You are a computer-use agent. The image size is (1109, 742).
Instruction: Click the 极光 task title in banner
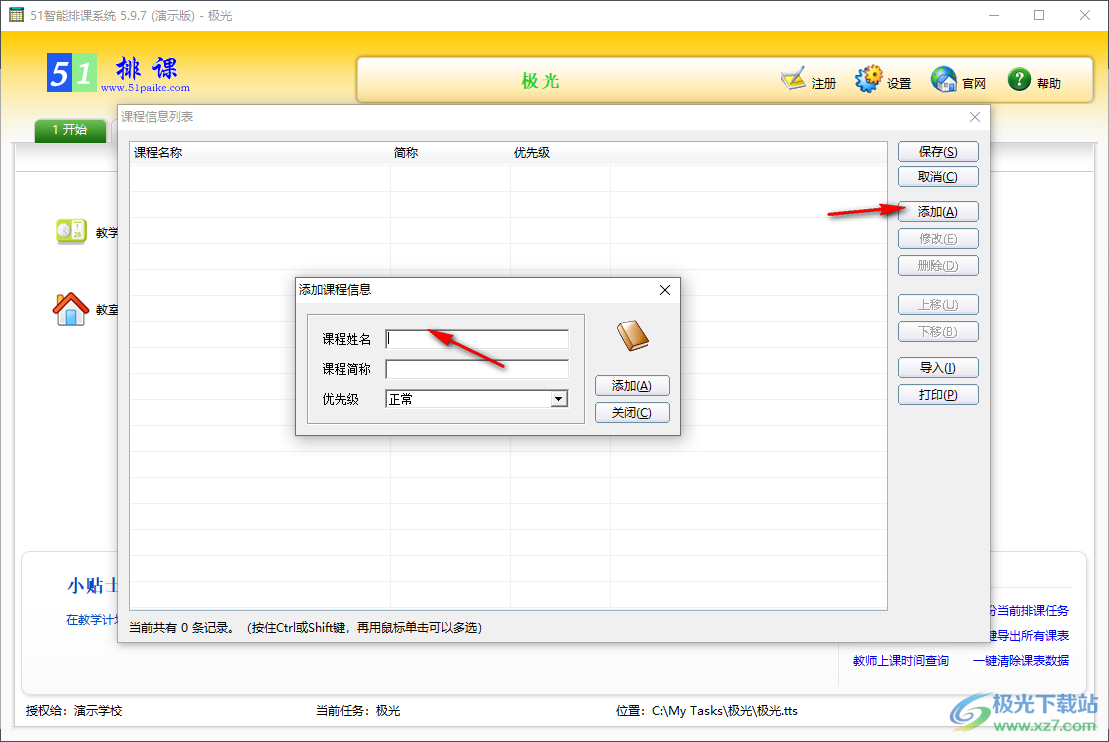pos(540,81)
